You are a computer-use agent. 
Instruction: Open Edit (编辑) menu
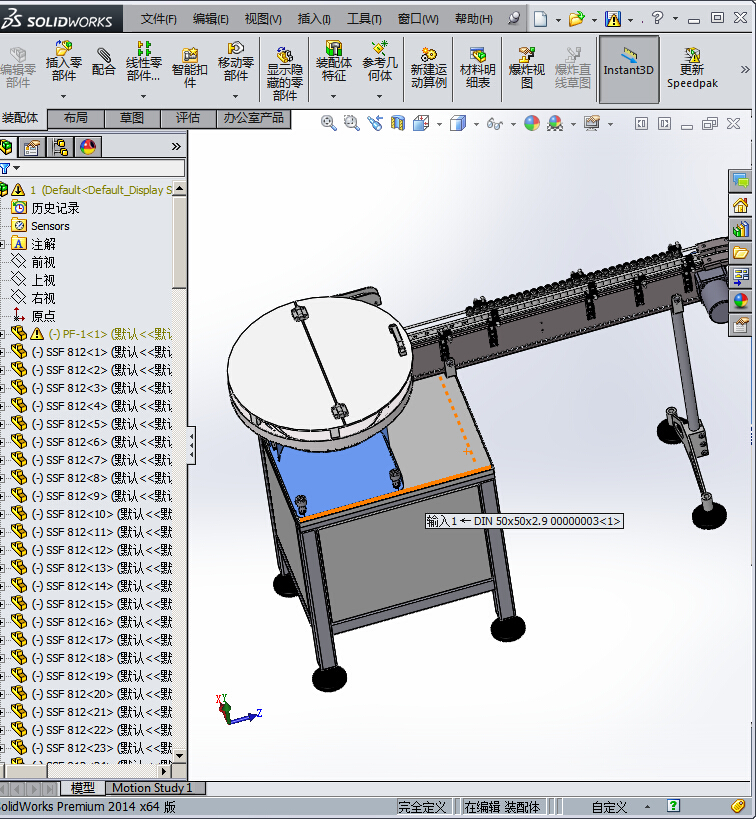click(x=211, y=19)
